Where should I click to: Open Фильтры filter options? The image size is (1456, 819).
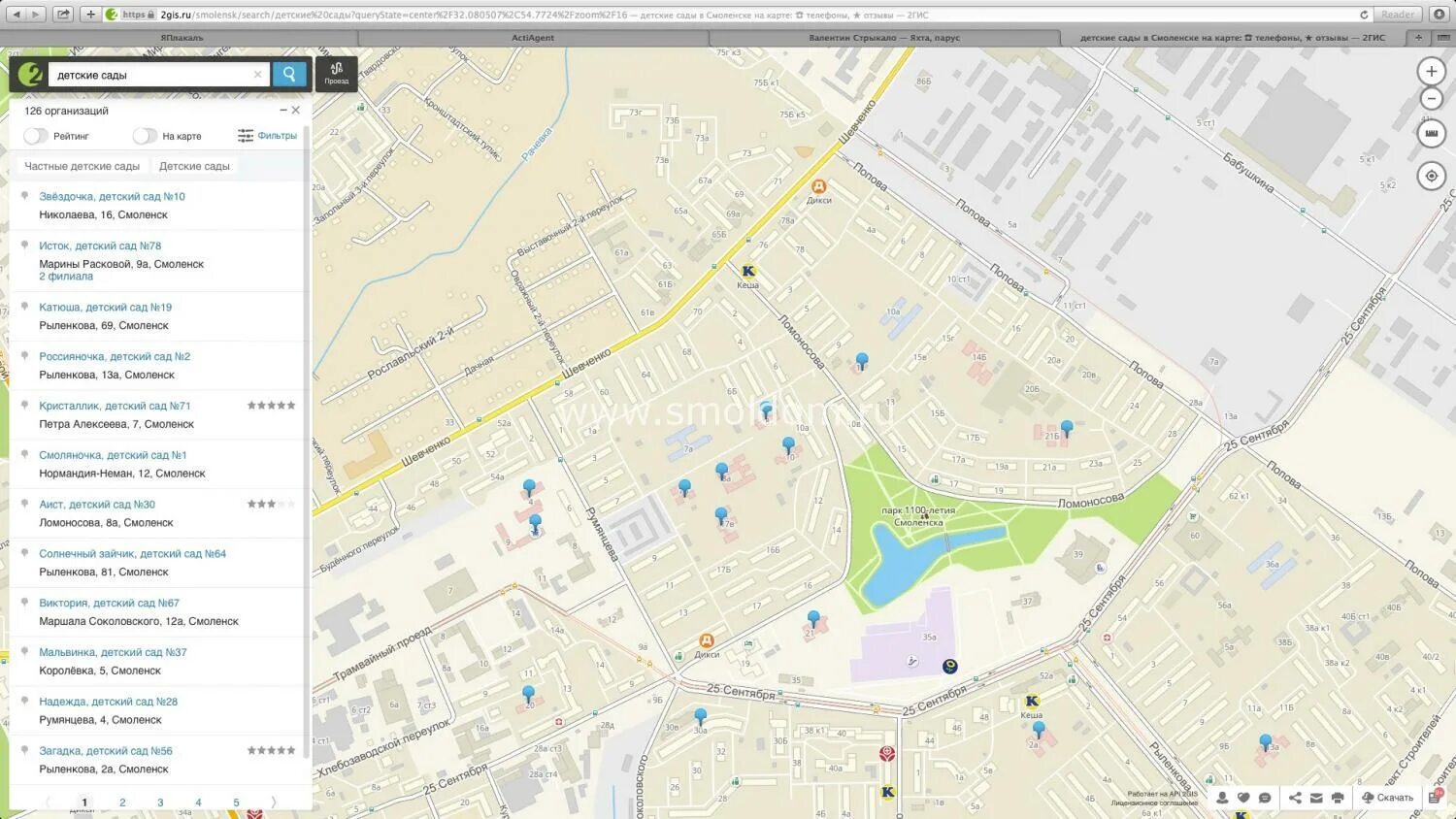point(267,136)
